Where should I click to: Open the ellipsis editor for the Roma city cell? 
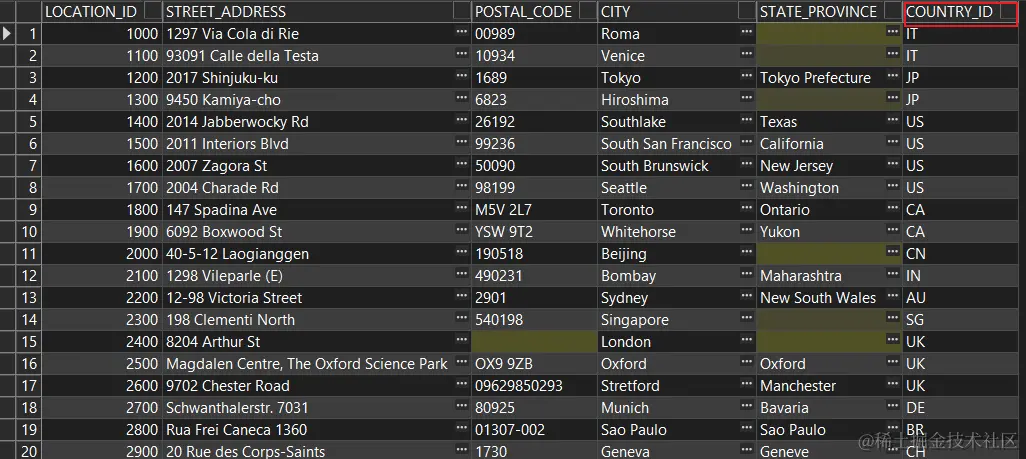(x=747, y=32)
